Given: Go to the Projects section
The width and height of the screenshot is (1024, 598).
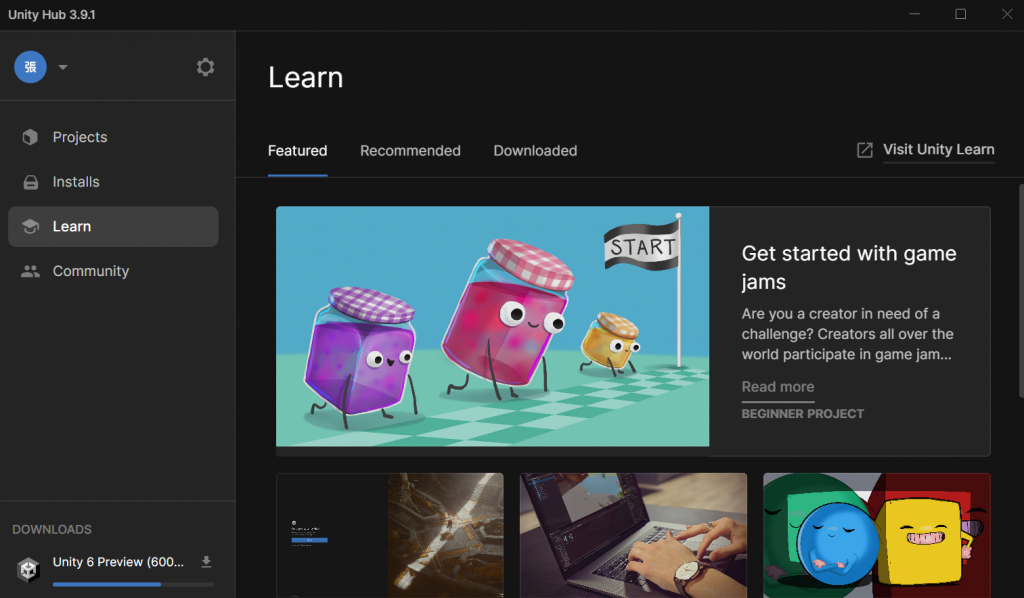Looking at the screenshot, I should [x=113, y=137].
